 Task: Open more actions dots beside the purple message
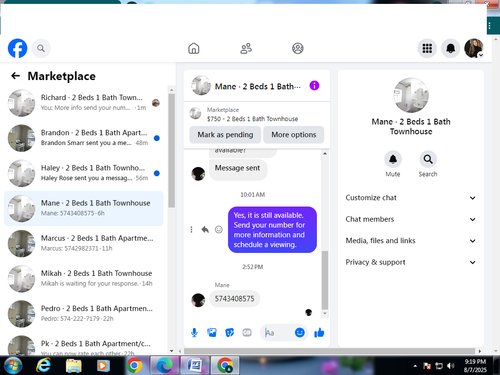191,229
